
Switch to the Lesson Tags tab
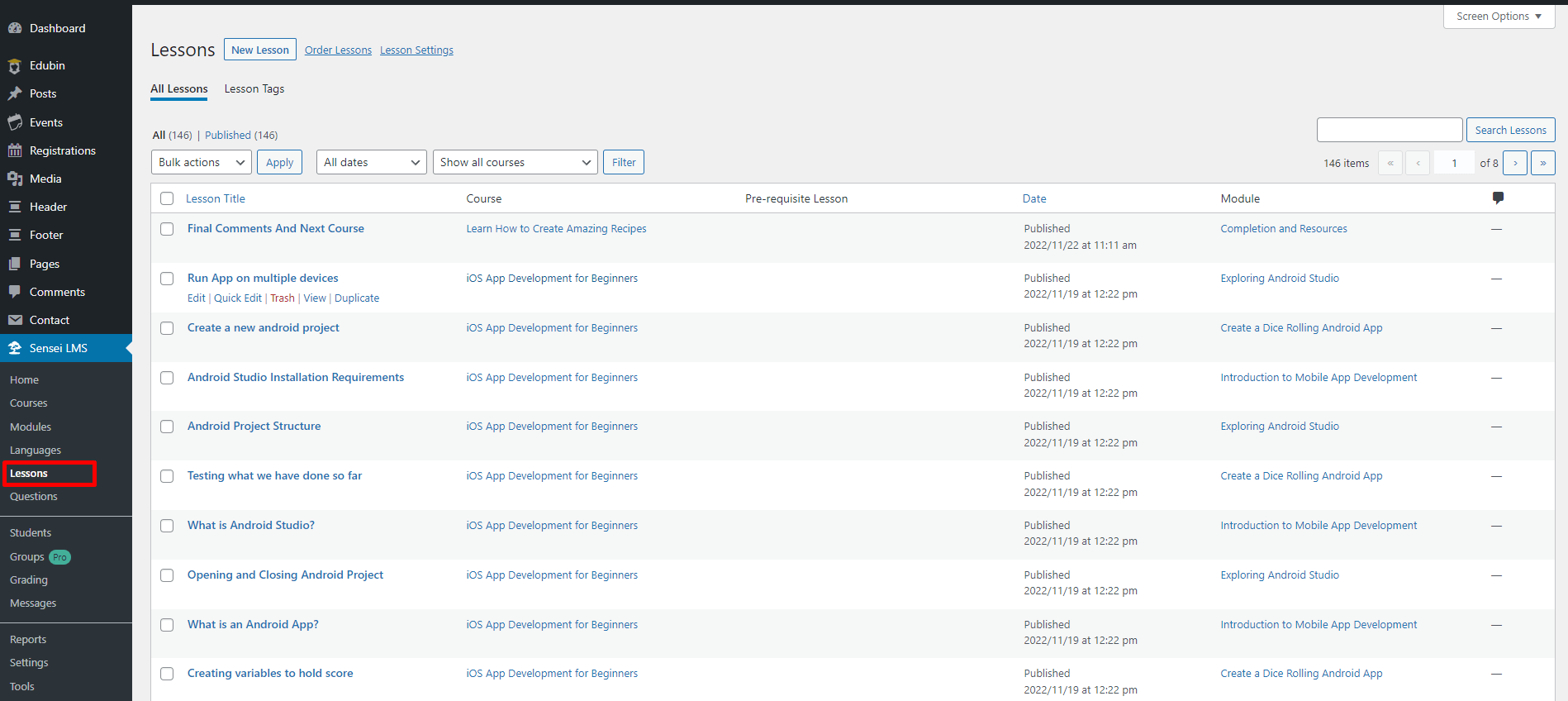(254, 89)
